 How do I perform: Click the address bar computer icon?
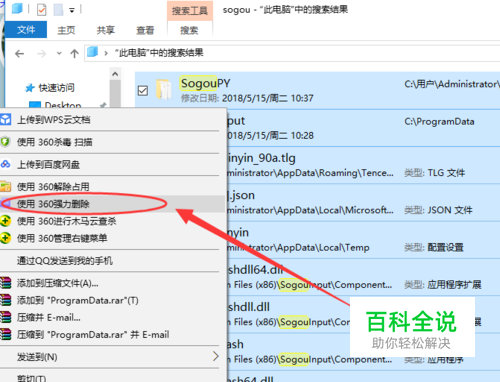coord(92,52)
